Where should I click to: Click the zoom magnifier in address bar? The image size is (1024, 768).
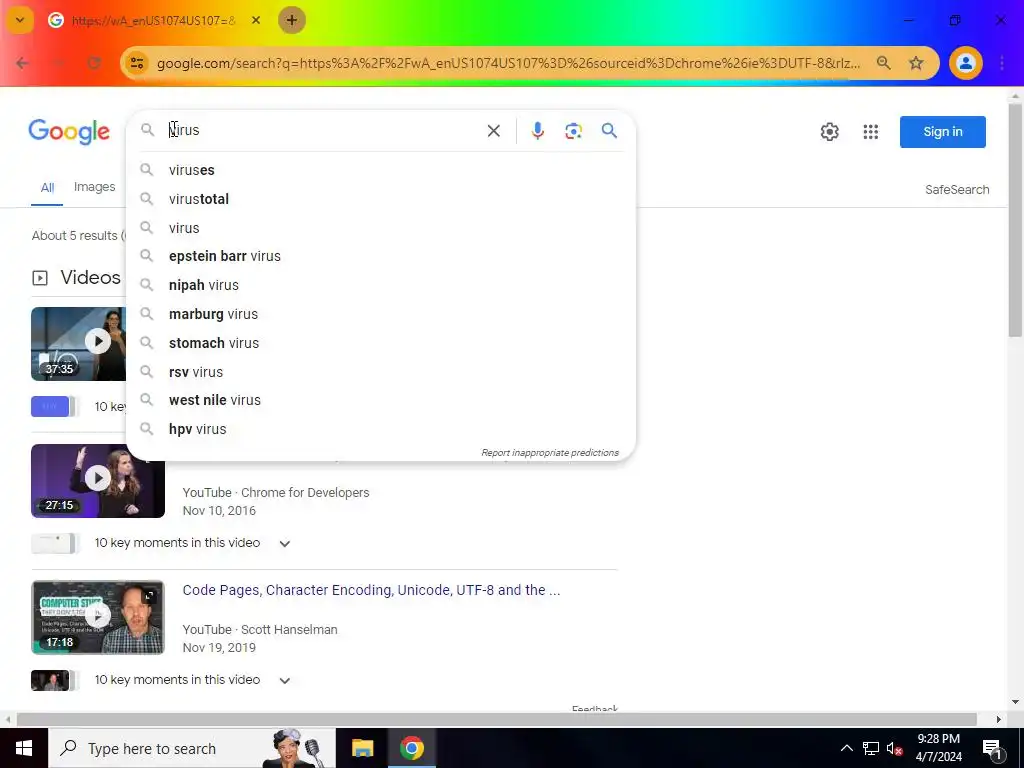(x=884, y=63)
